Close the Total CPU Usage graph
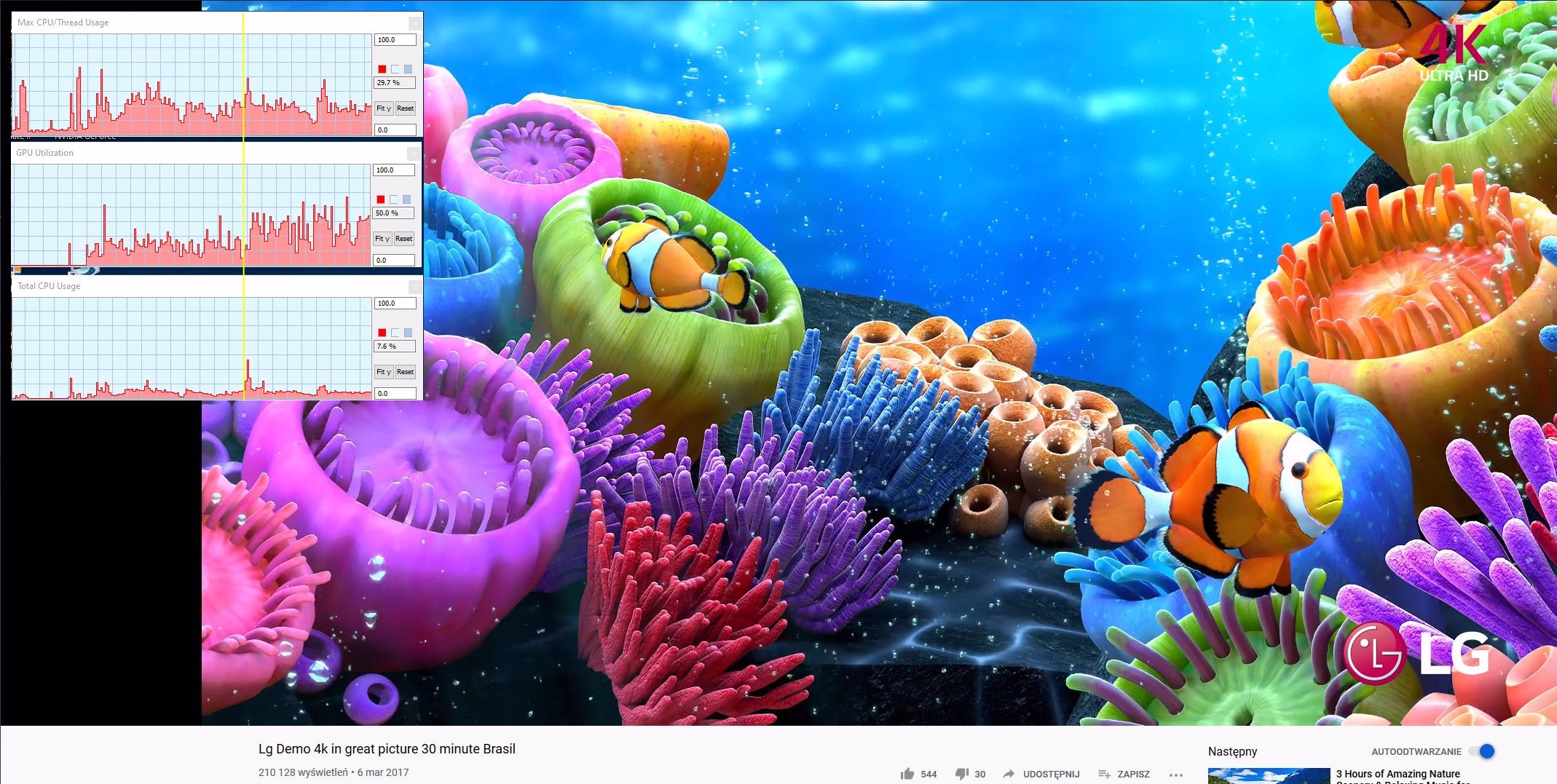 tap(414, 286)
